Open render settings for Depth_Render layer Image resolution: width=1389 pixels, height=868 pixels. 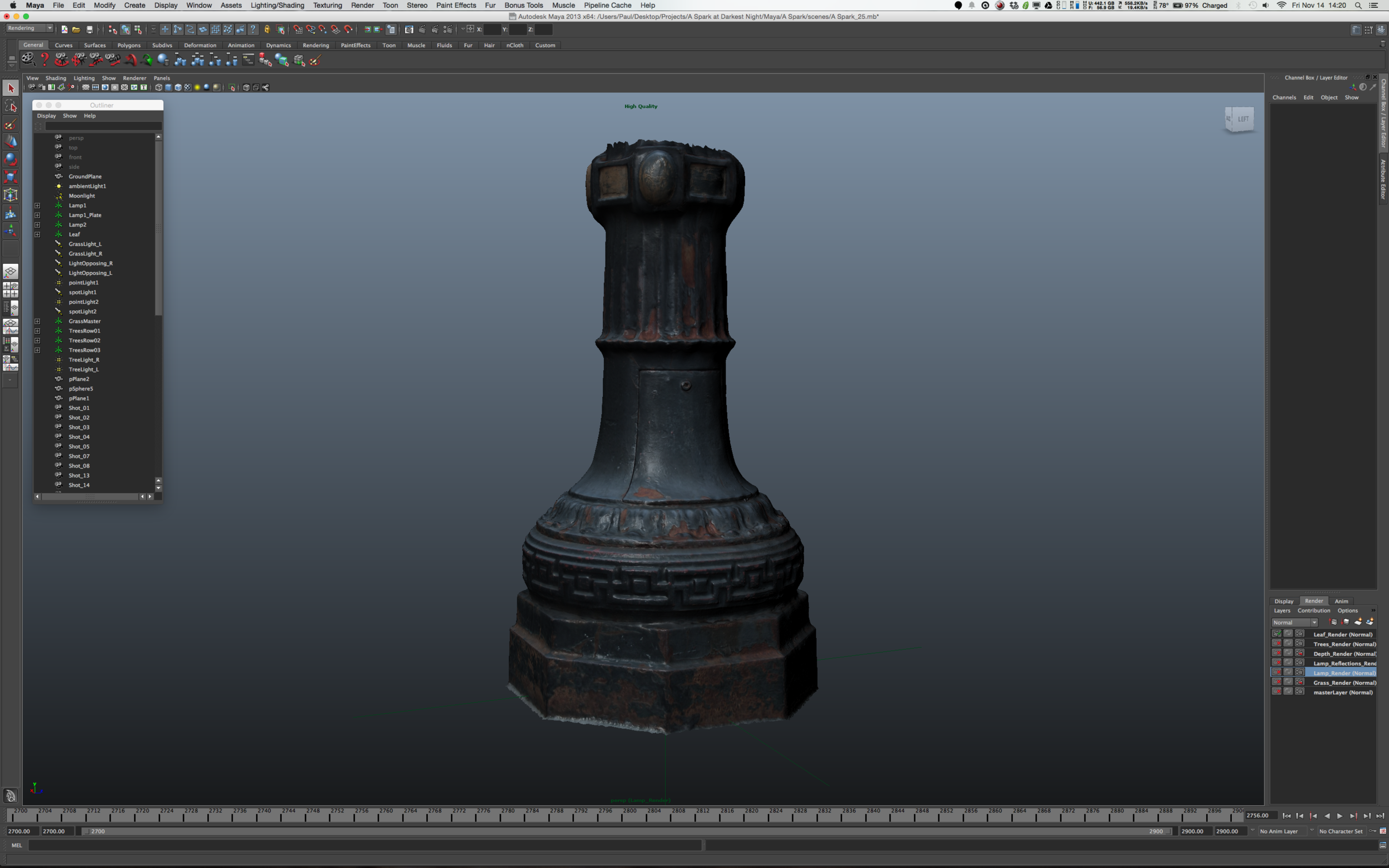point(1300,653)
